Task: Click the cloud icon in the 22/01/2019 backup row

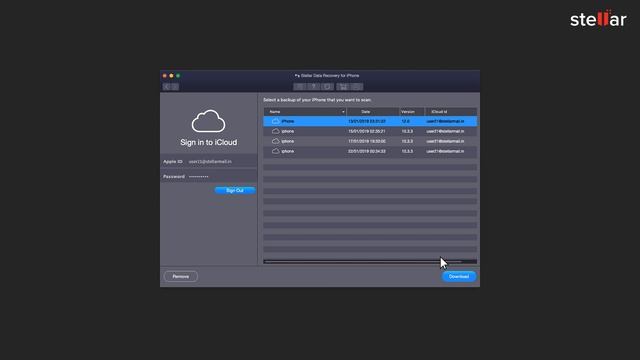Action: click(276, 151)
